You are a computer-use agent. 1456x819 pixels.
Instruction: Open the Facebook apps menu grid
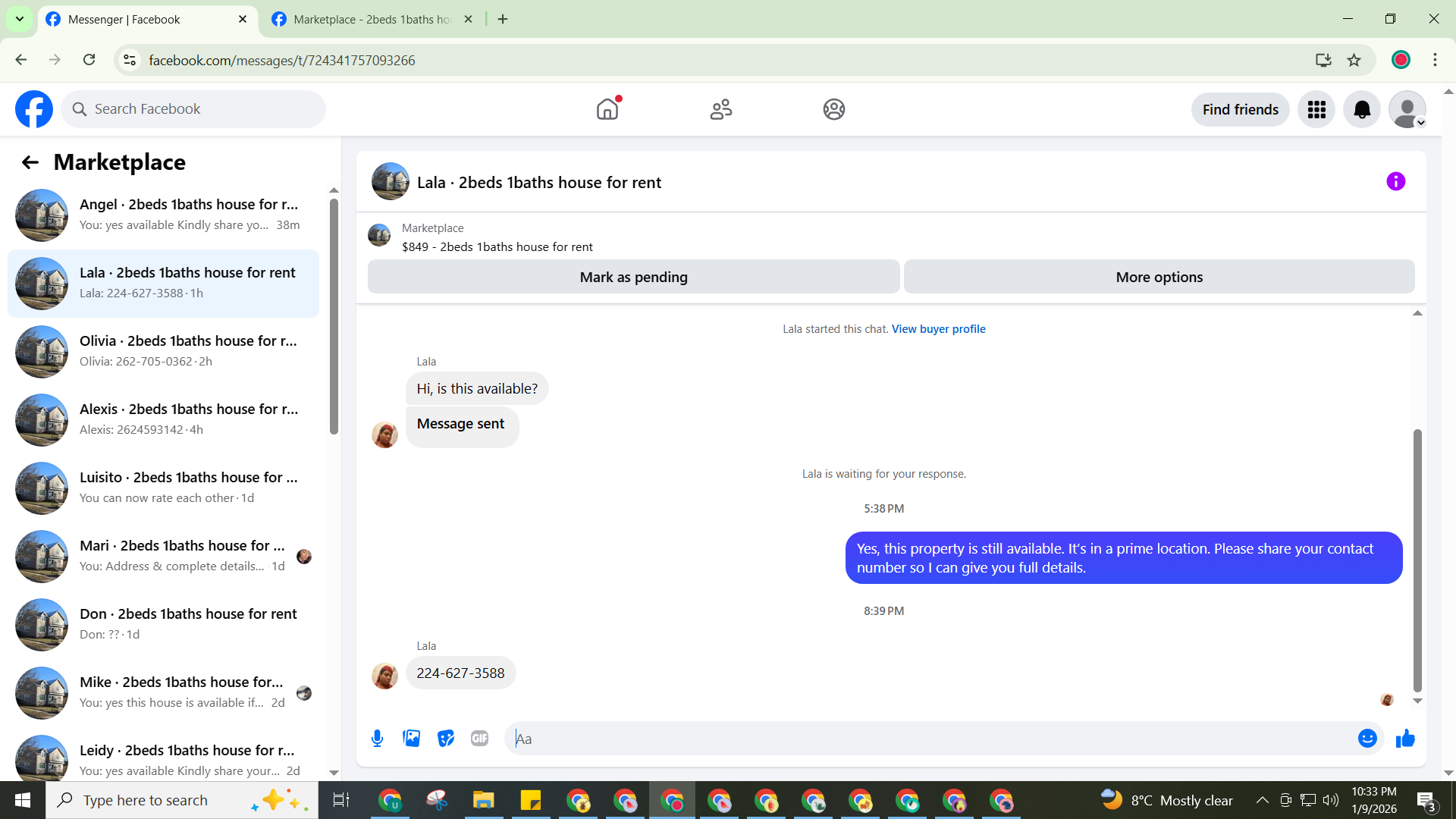pyautogui.click(x=1316, y=110)
